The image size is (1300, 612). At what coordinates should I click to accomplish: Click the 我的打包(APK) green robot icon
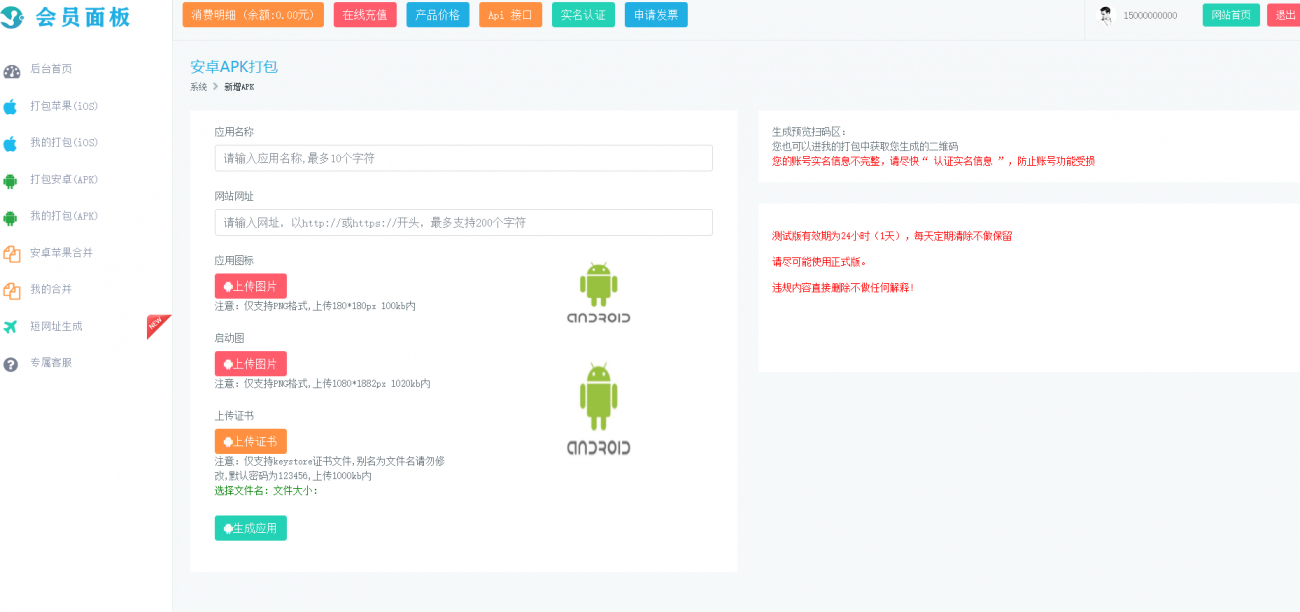click(x=12, y=216)
